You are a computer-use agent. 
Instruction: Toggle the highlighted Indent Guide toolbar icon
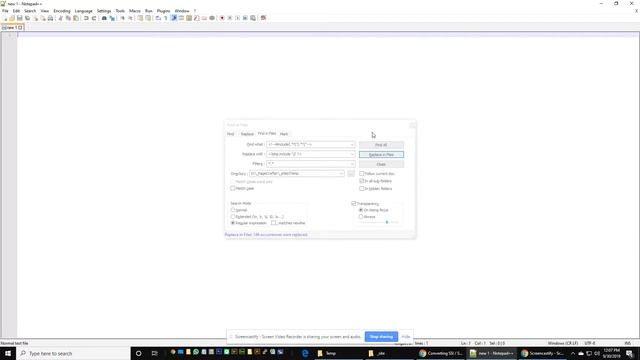(174, 18)
